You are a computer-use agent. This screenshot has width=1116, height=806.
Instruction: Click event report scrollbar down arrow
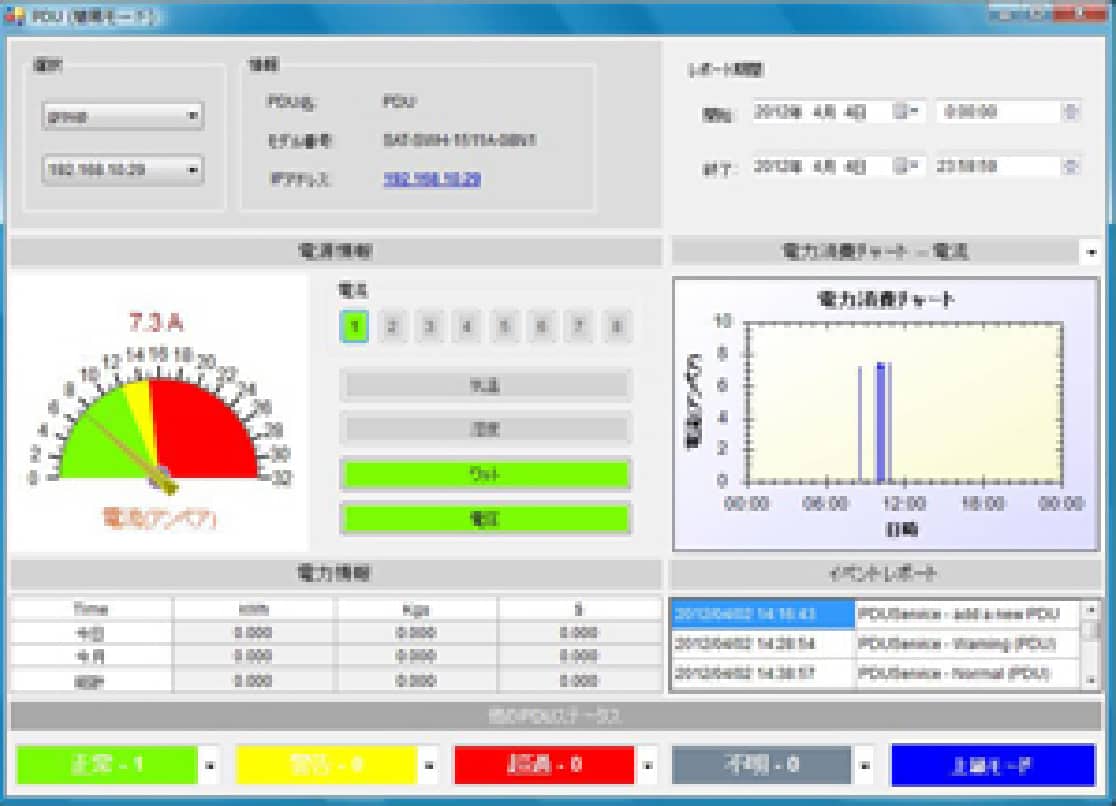point(1091,681)
